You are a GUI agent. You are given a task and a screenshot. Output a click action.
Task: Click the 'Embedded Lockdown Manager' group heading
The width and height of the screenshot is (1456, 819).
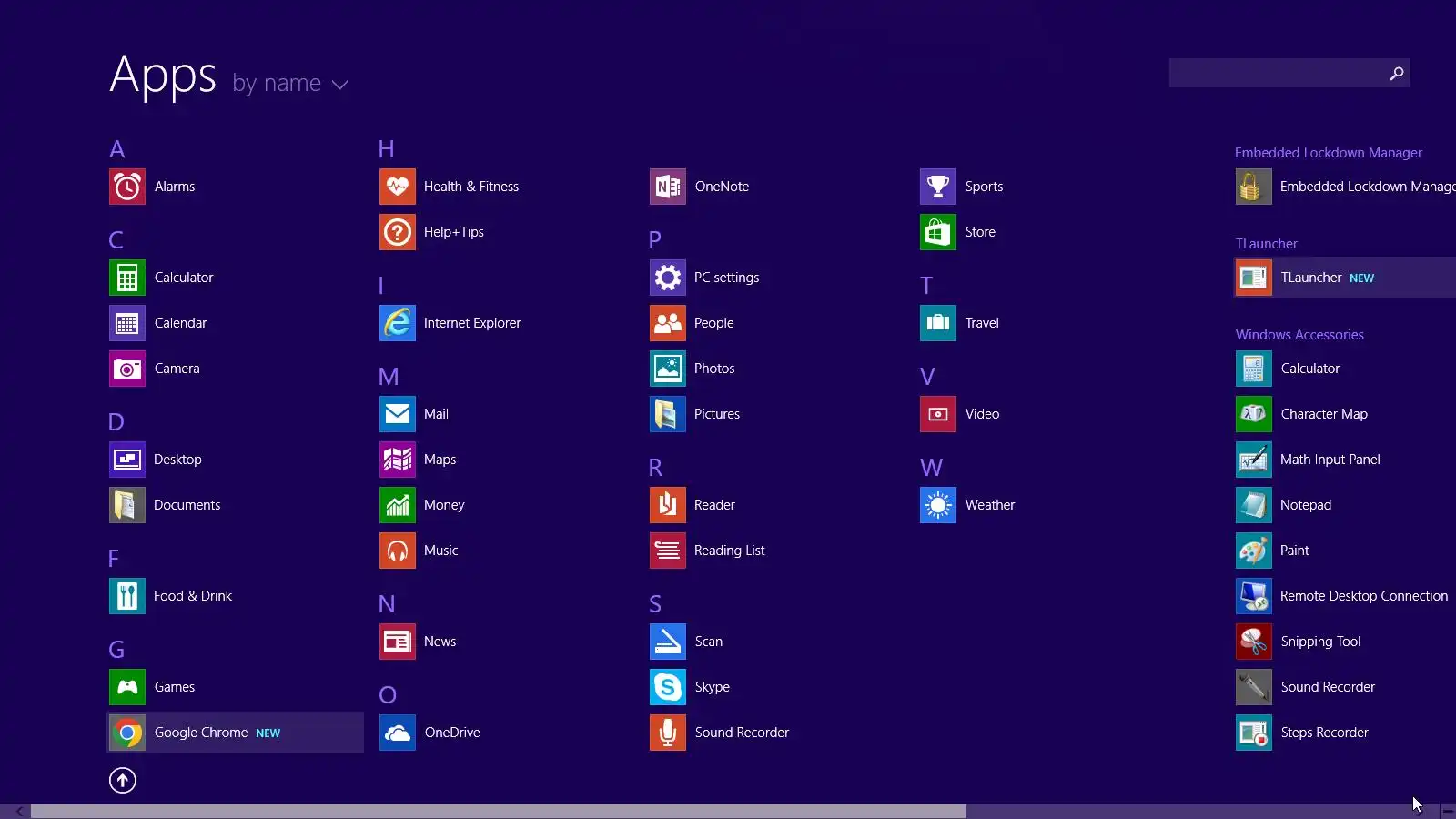click(1329, 153)
